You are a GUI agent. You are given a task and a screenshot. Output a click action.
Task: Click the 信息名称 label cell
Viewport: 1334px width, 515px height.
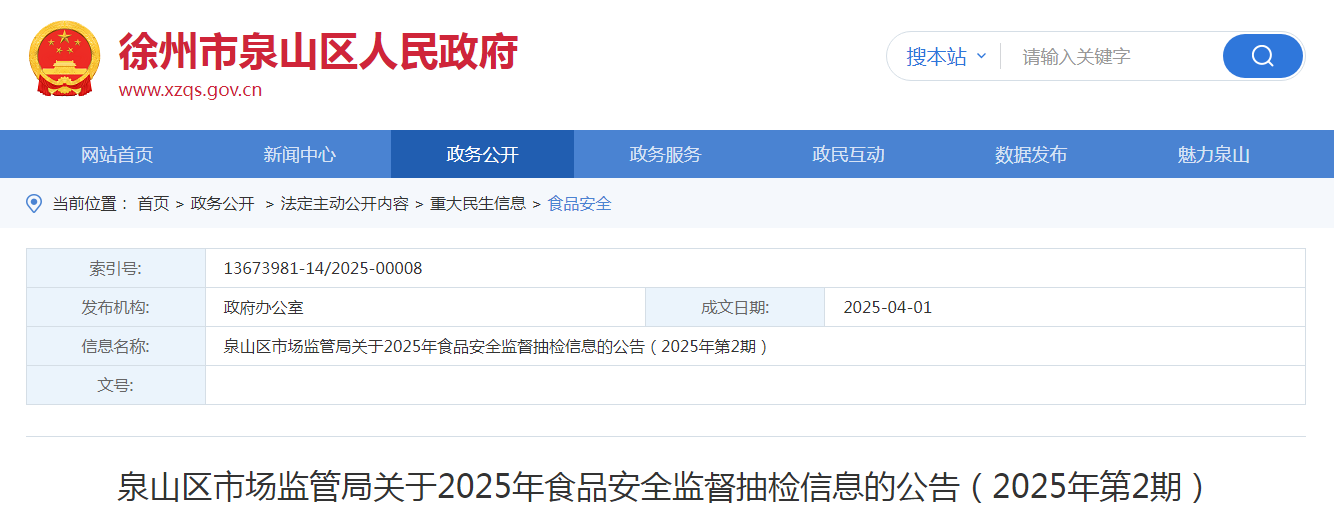116,346
